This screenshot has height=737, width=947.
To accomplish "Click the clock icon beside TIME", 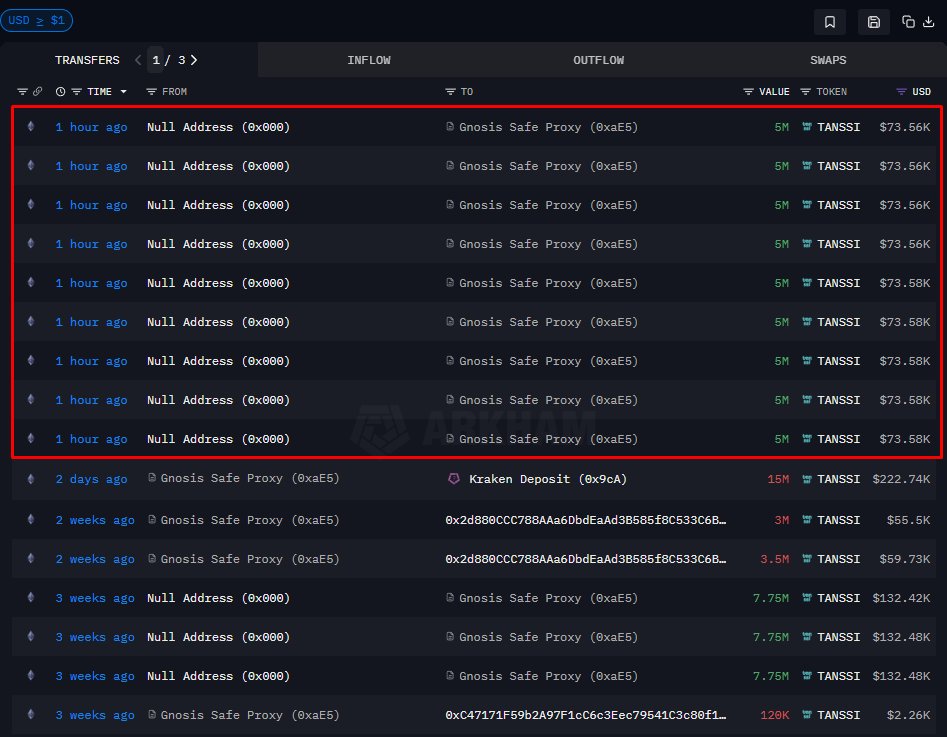I will (x=61, y=91).
